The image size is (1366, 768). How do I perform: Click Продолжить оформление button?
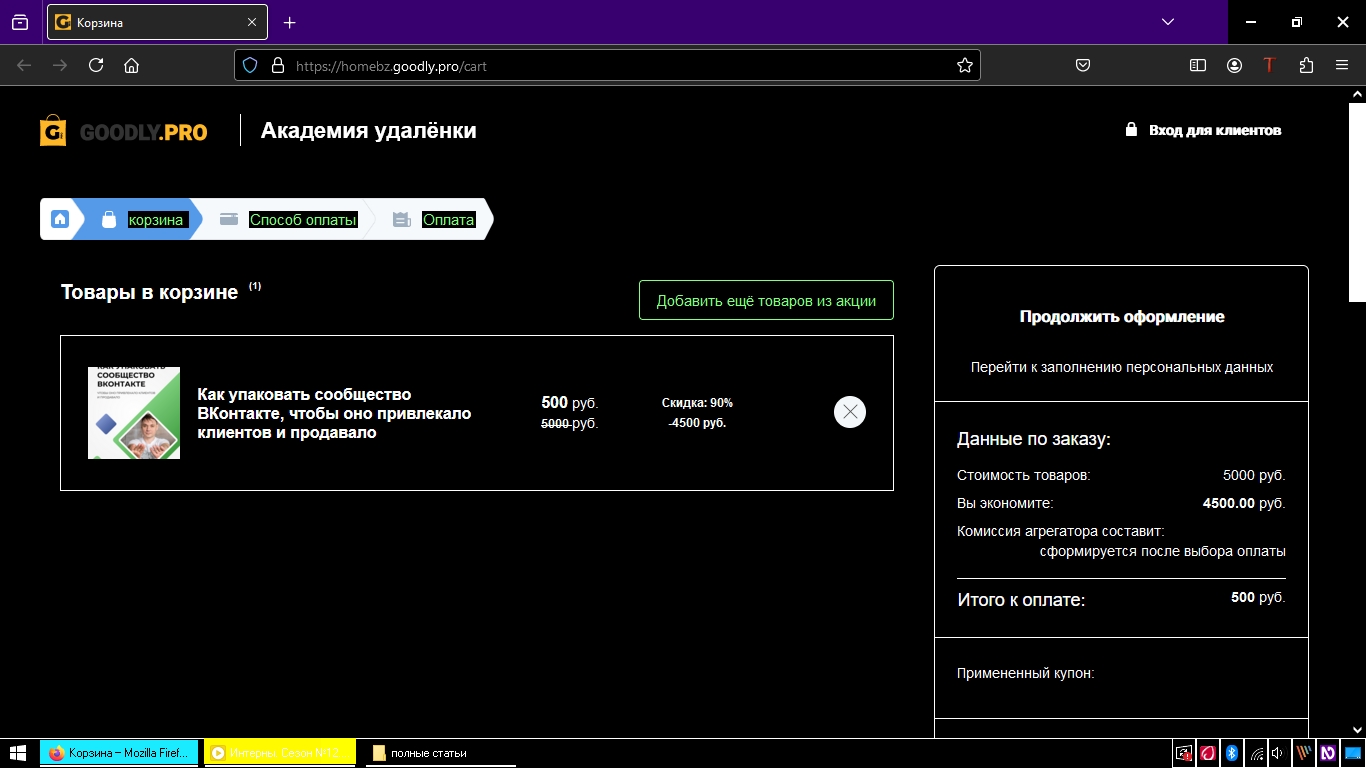pos(1122,316)
